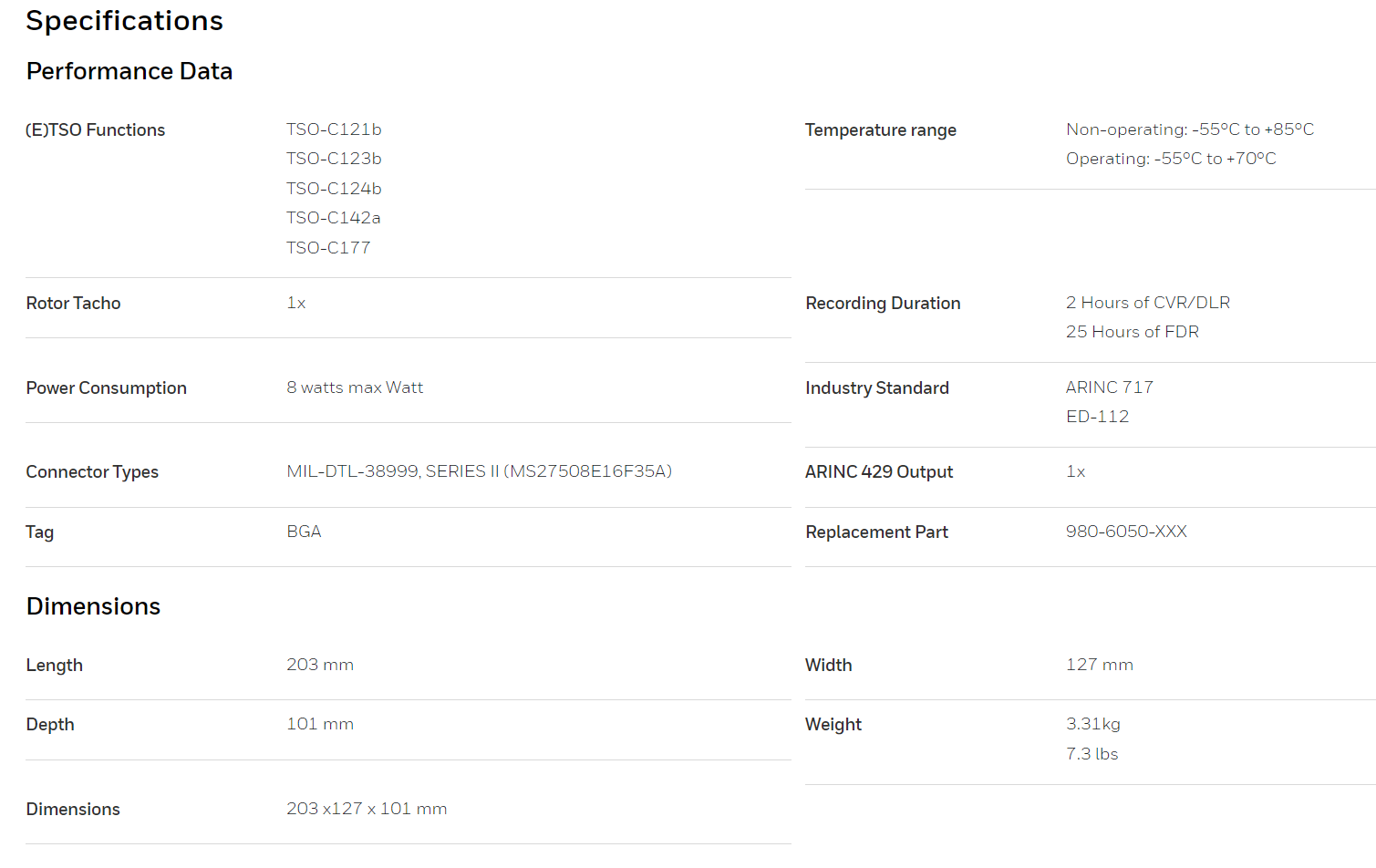Viewport: 1376px width, 868px height.
Task: Select the Rotor Tacho label
Action: [x=73, y=304]
